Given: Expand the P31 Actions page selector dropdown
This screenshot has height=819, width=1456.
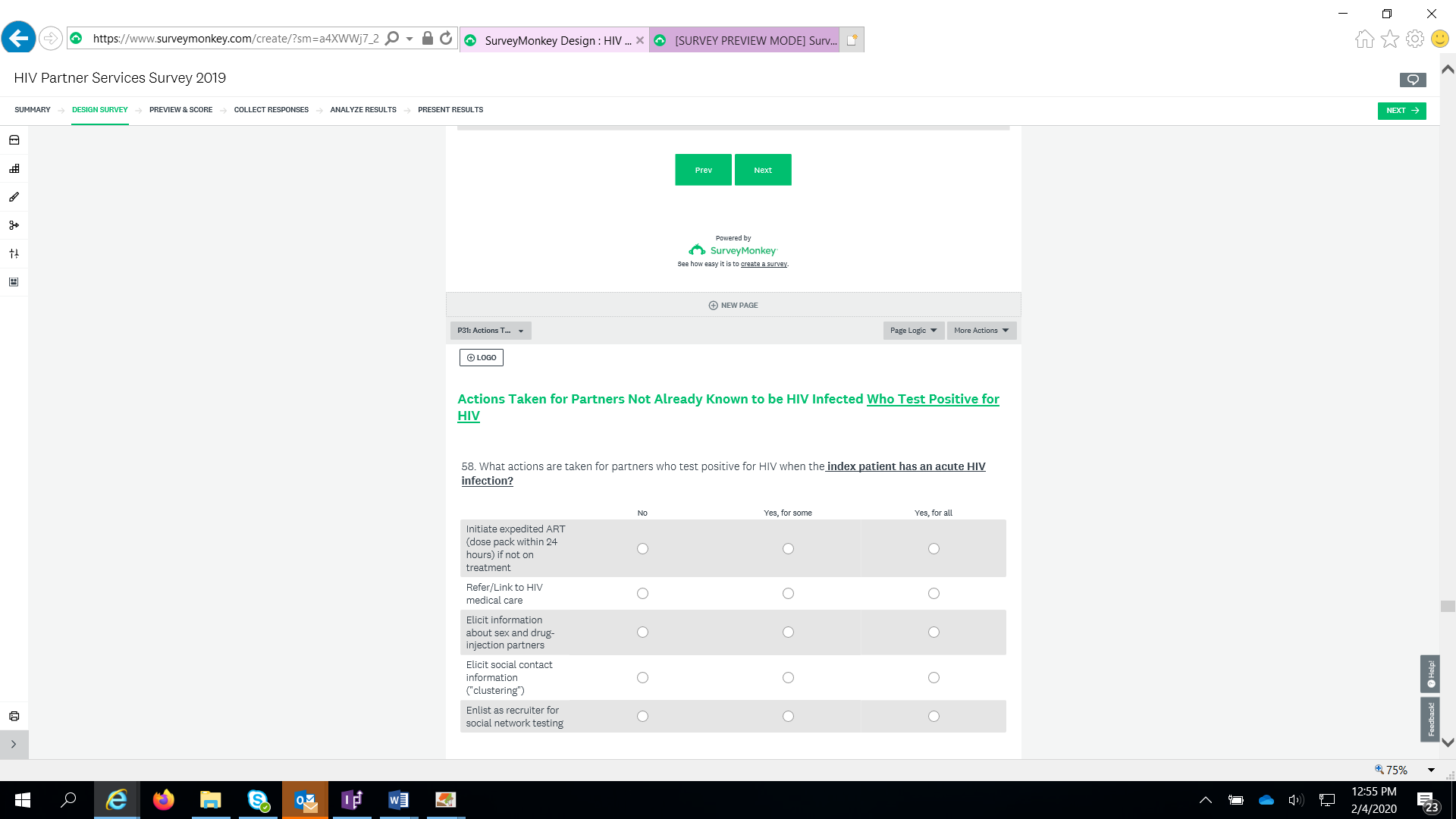Looking at the screenshot, I should [x=491, y=331].
